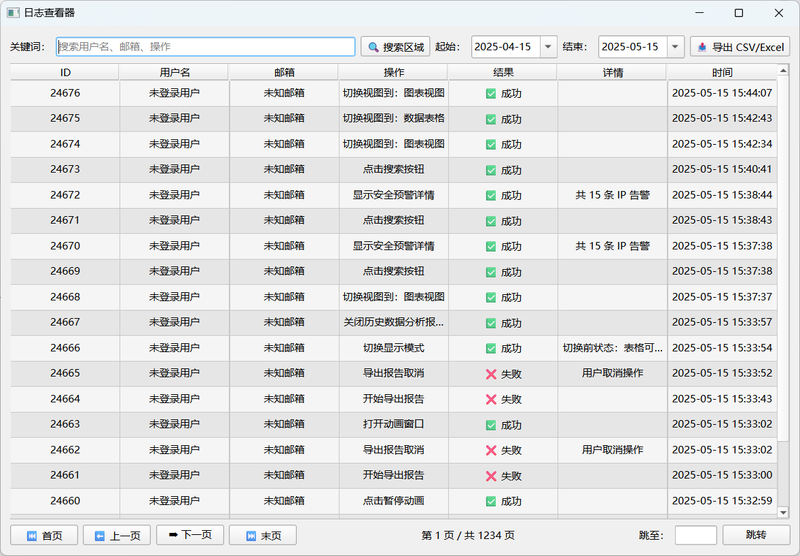Screen dimensions: 800x556
Task: Click green success checkmark in row 24676
Action: pos(491,93)
